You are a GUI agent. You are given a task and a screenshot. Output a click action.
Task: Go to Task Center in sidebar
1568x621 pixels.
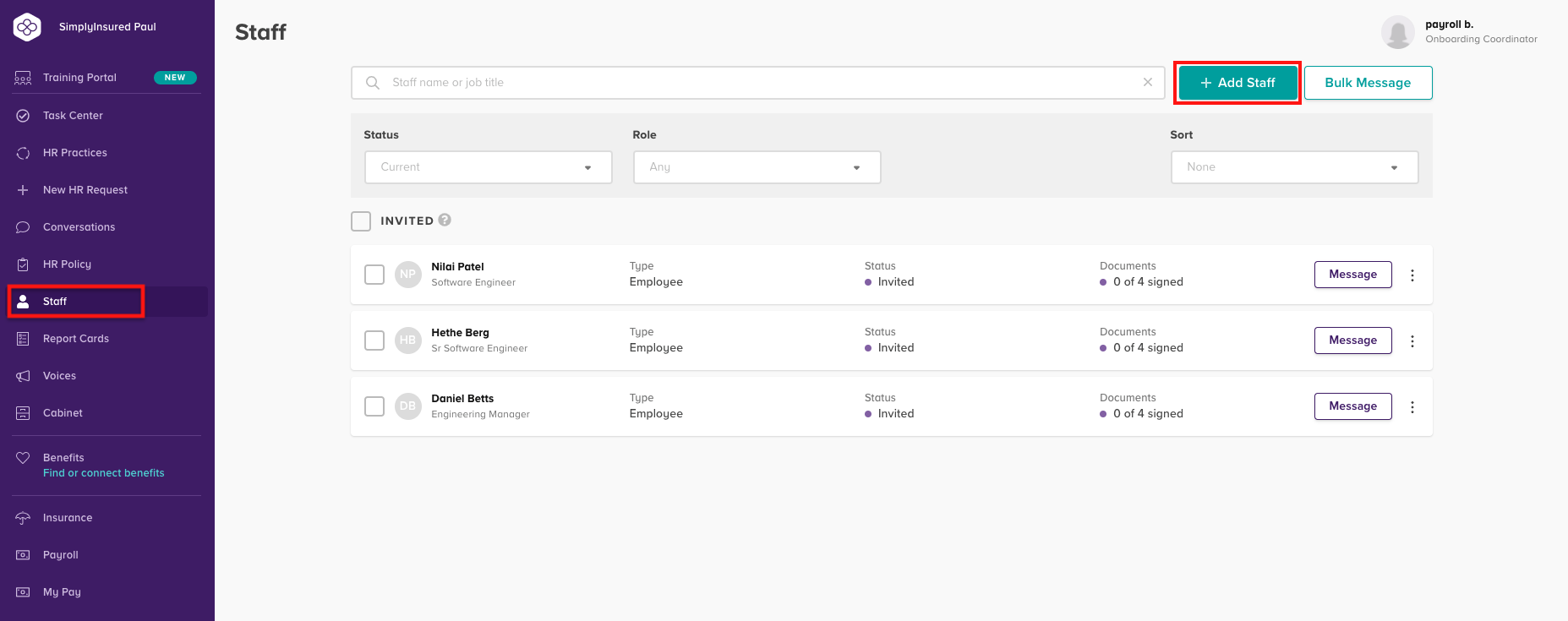73,116
